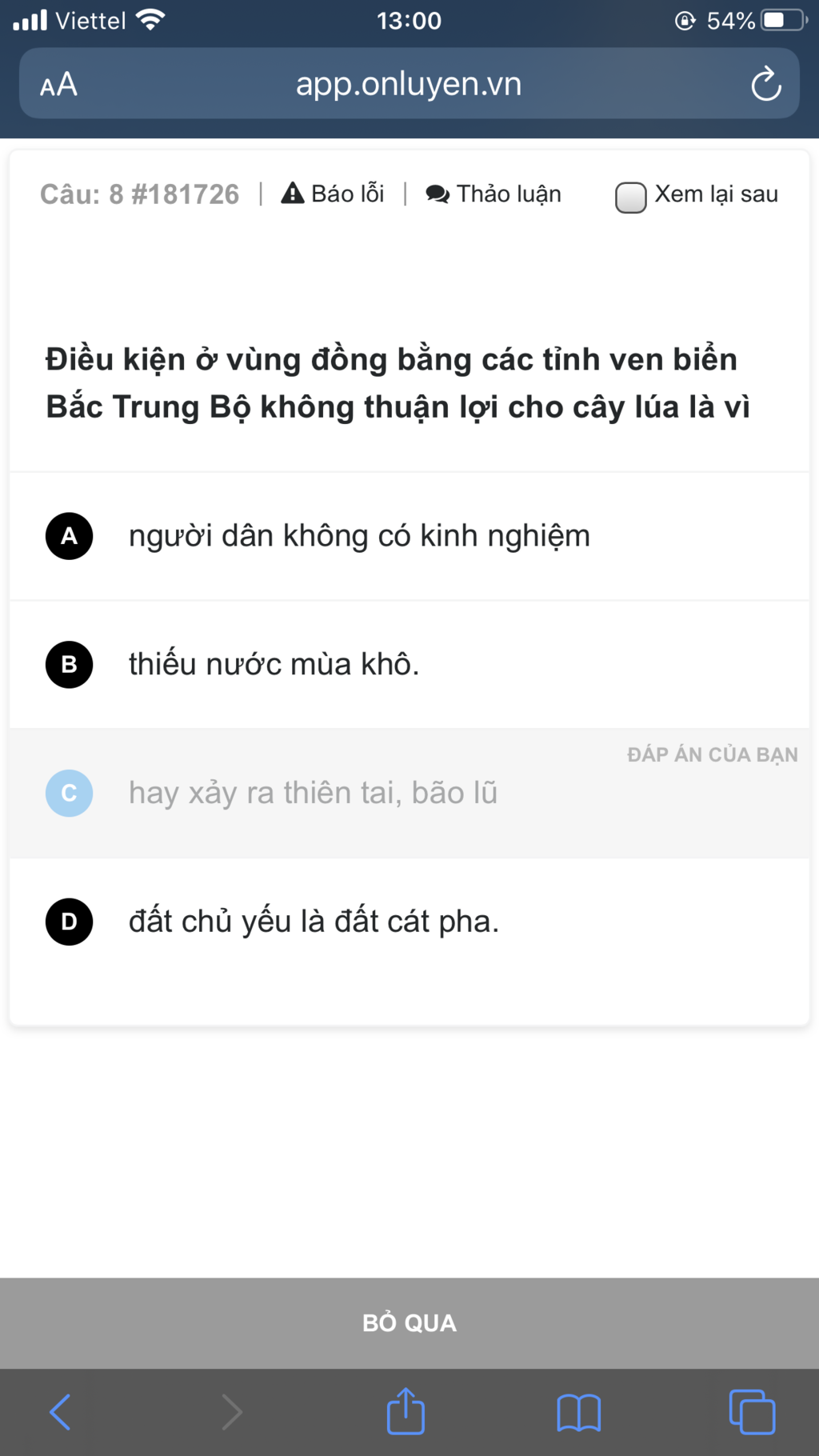This screenshot has height=1456, width=819.
Task: Tap the BỎ QUA skip button
Action: point(409,1322)
